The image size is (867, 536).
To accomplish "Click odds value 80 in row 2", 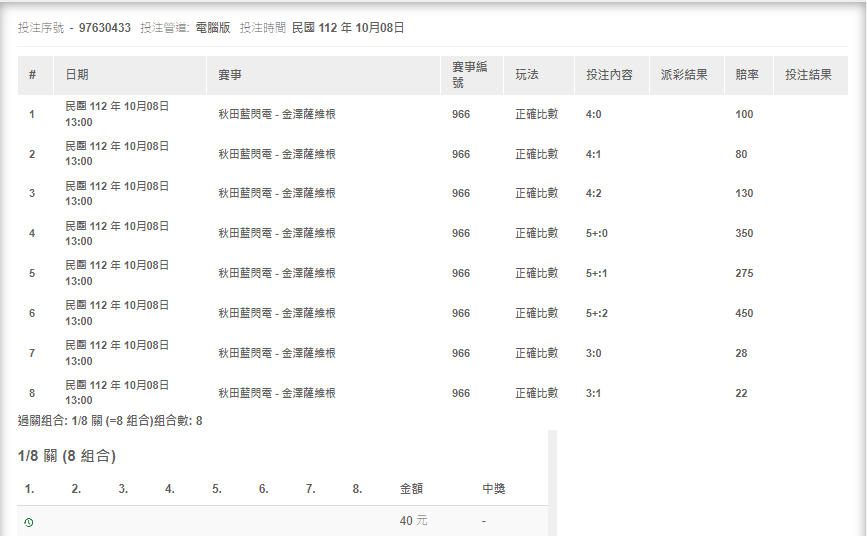I will 741,154.
